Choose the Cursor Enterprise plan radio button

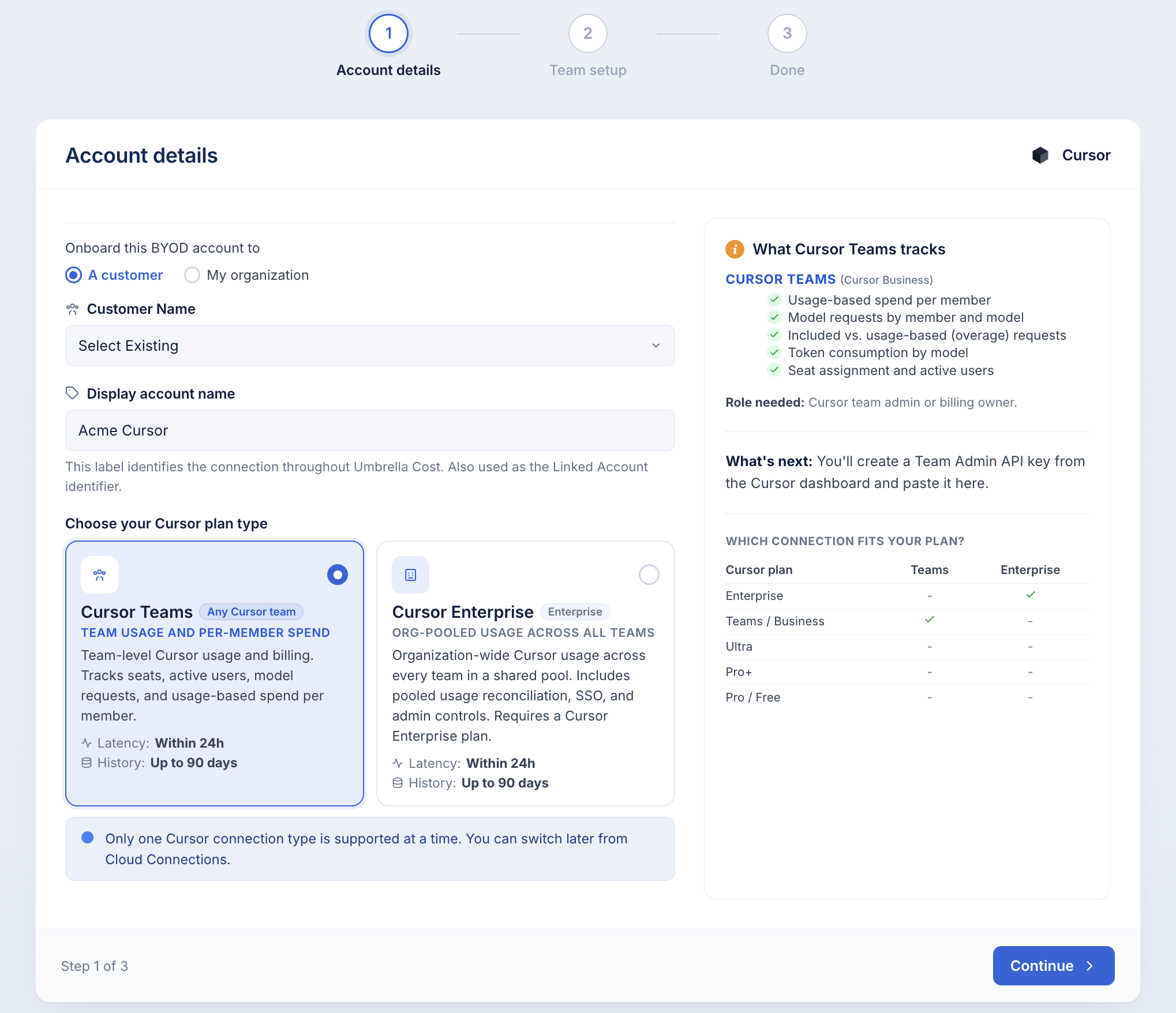coord(649,575)
